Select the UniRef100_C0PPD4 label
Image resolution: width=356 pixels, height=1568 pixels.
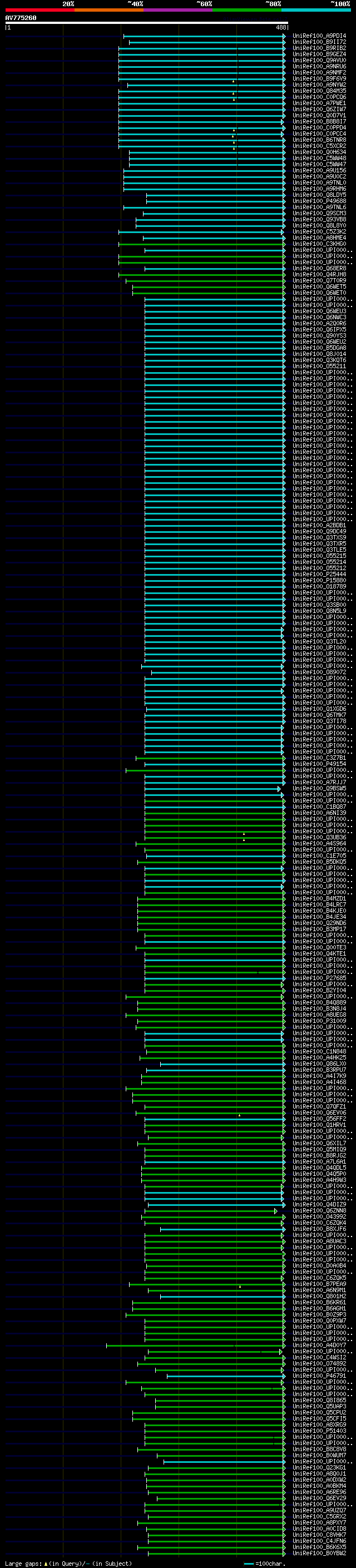(319, 128)
